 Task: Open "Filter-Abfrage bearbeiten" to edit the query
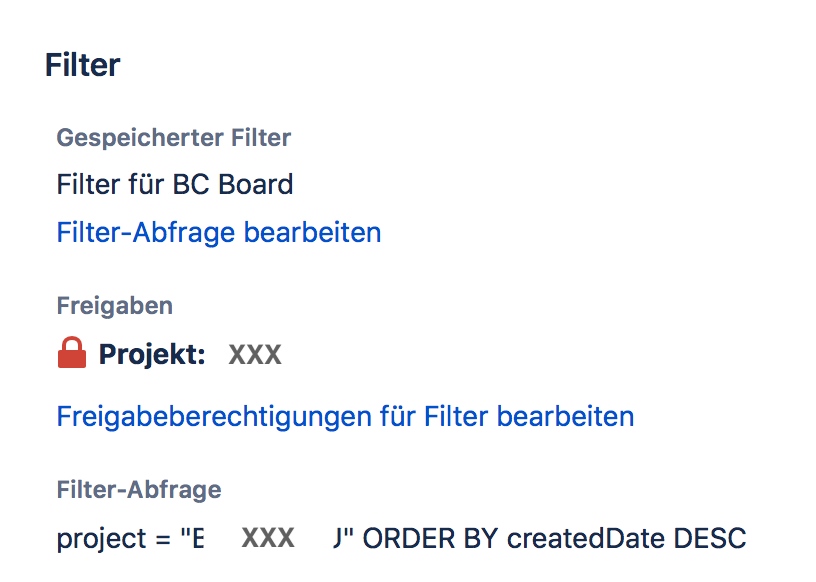tap(218, 232)
